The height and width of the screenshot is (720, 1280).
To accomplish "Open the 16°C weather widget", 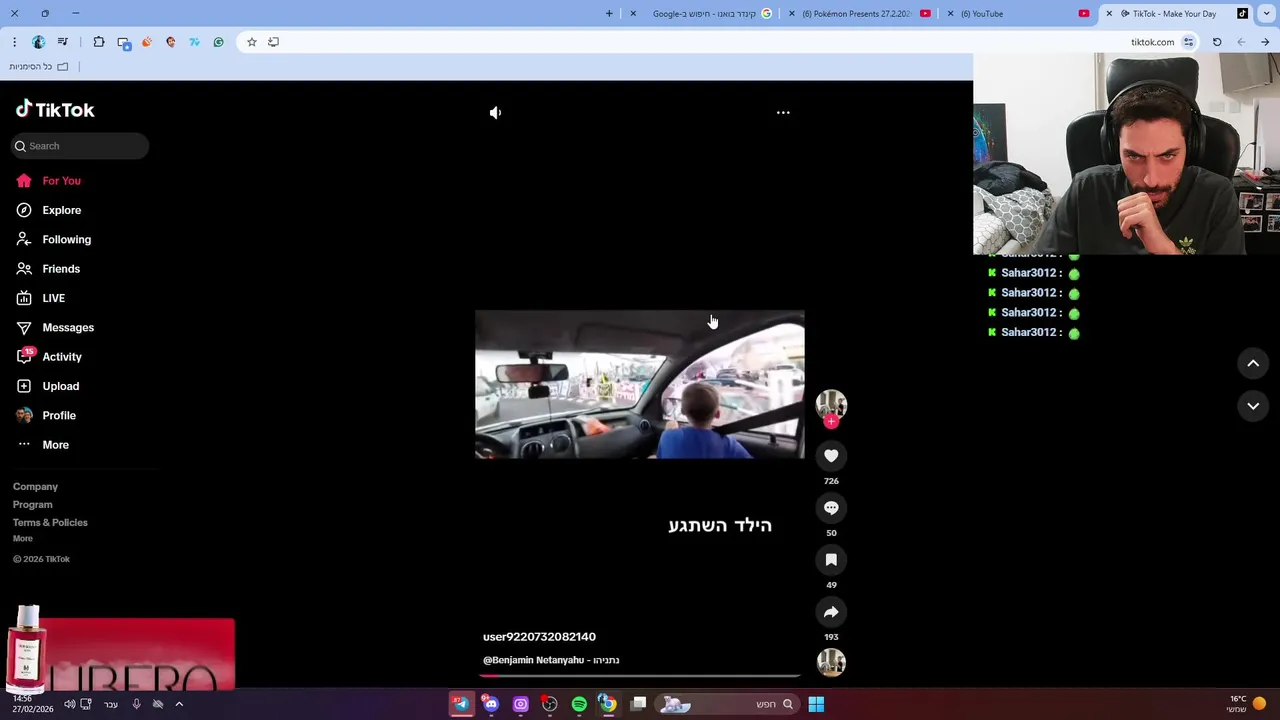I will pos(1247,704).
